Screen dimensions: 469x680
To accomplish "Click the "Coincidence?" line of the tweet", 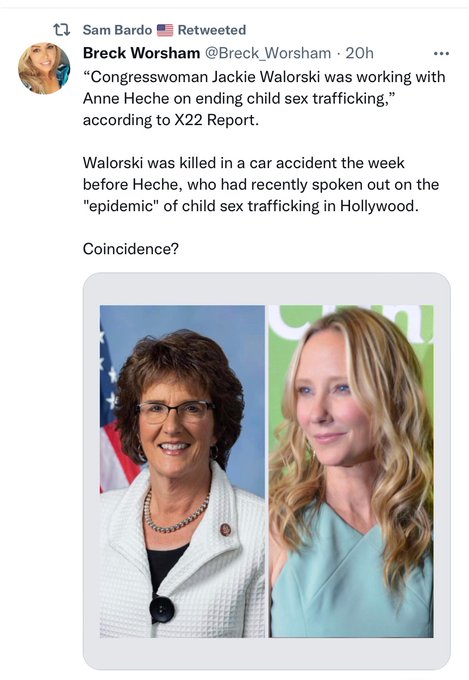I will [131, 249].
